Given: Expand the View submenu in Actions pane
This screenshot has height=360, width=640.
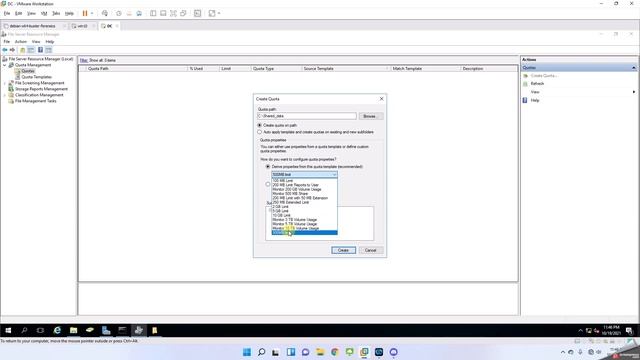Looking at the screenshot, I should tap(633, 92).
